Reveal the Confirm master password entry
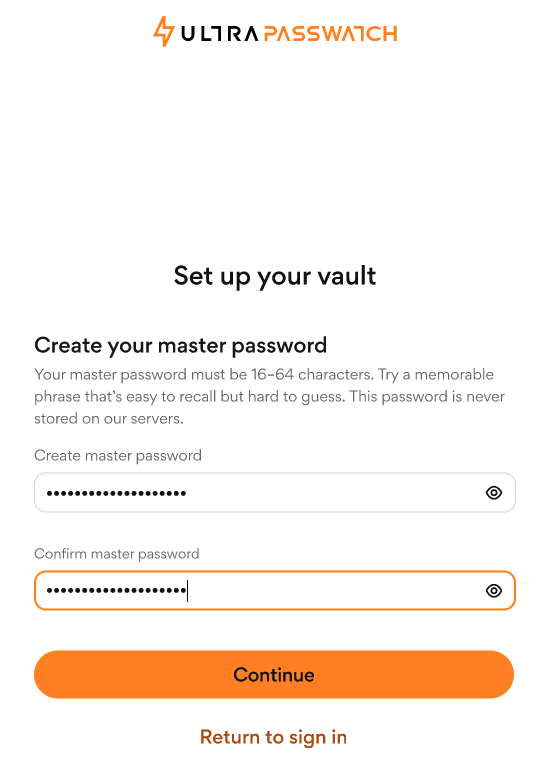This screenshot has width=546, height=762. coord(494,591)
